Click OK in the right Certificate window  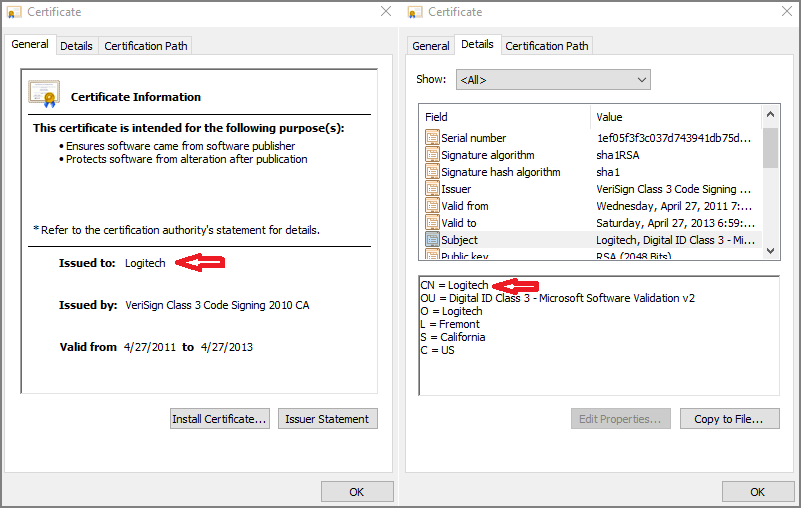(x=758, y=492)
